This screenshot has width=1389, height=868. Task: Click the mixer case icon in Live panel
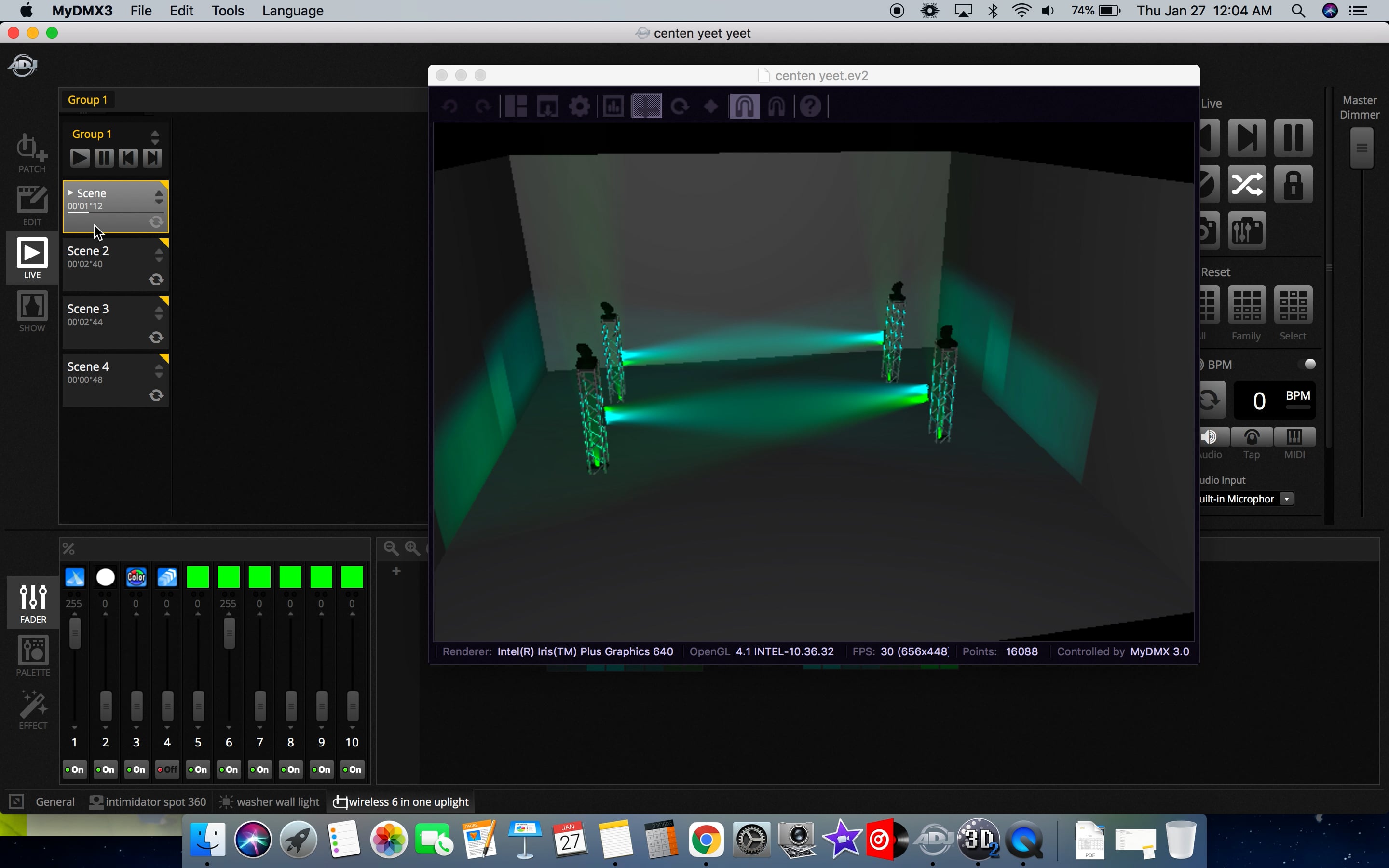pos(1247,230)
